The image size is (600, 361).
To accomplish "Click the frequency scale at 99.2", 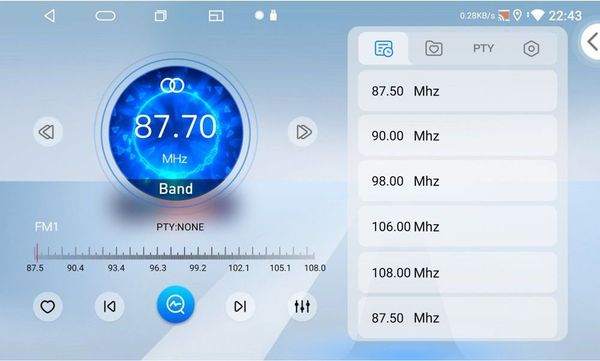I will point(198,268).
